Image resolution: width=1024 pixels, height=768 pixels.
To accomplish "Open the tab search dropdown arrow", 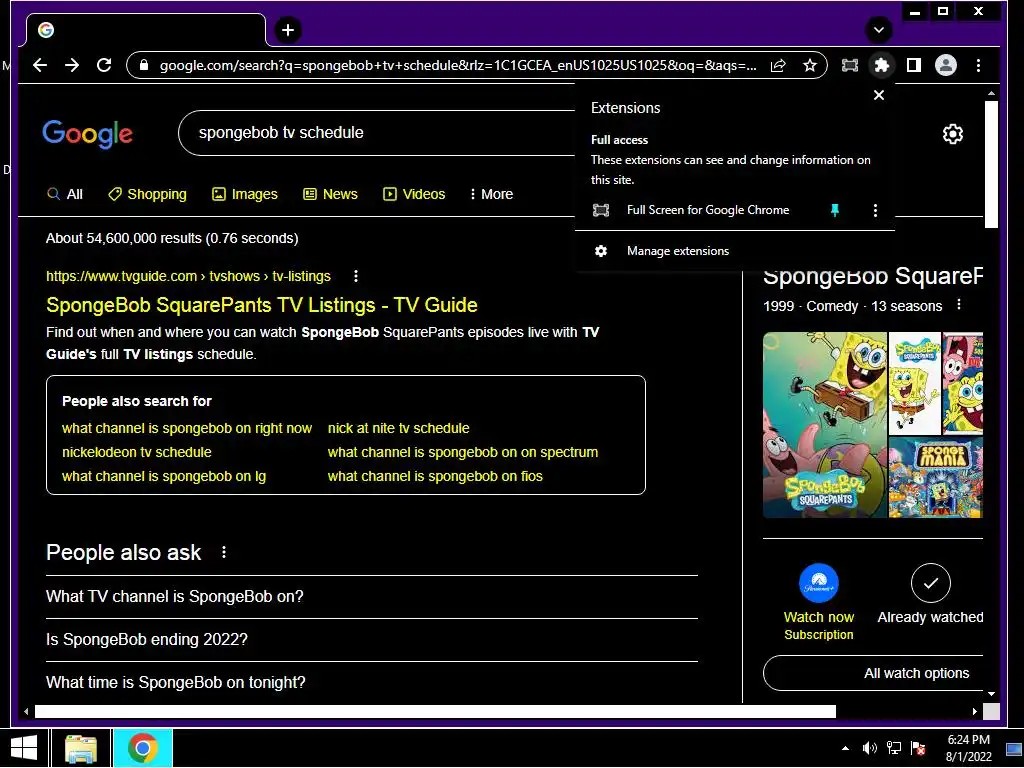I will (x=878, y=30).
